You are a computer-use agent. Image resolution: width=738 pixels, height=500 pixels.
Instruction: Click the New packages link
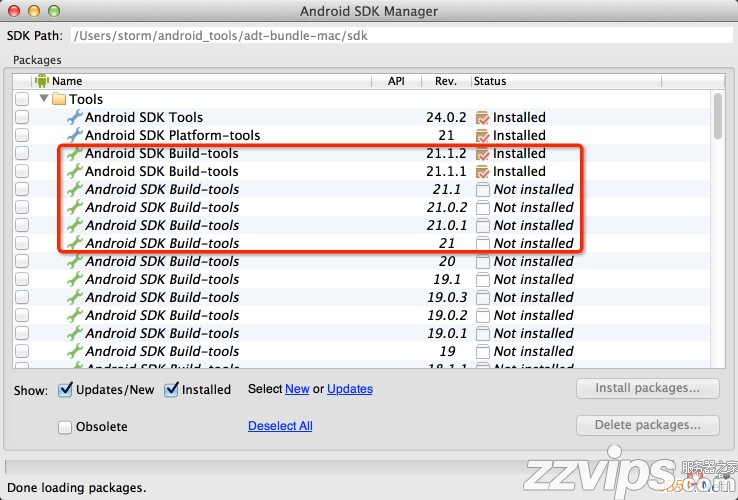[x=297, y=389]
